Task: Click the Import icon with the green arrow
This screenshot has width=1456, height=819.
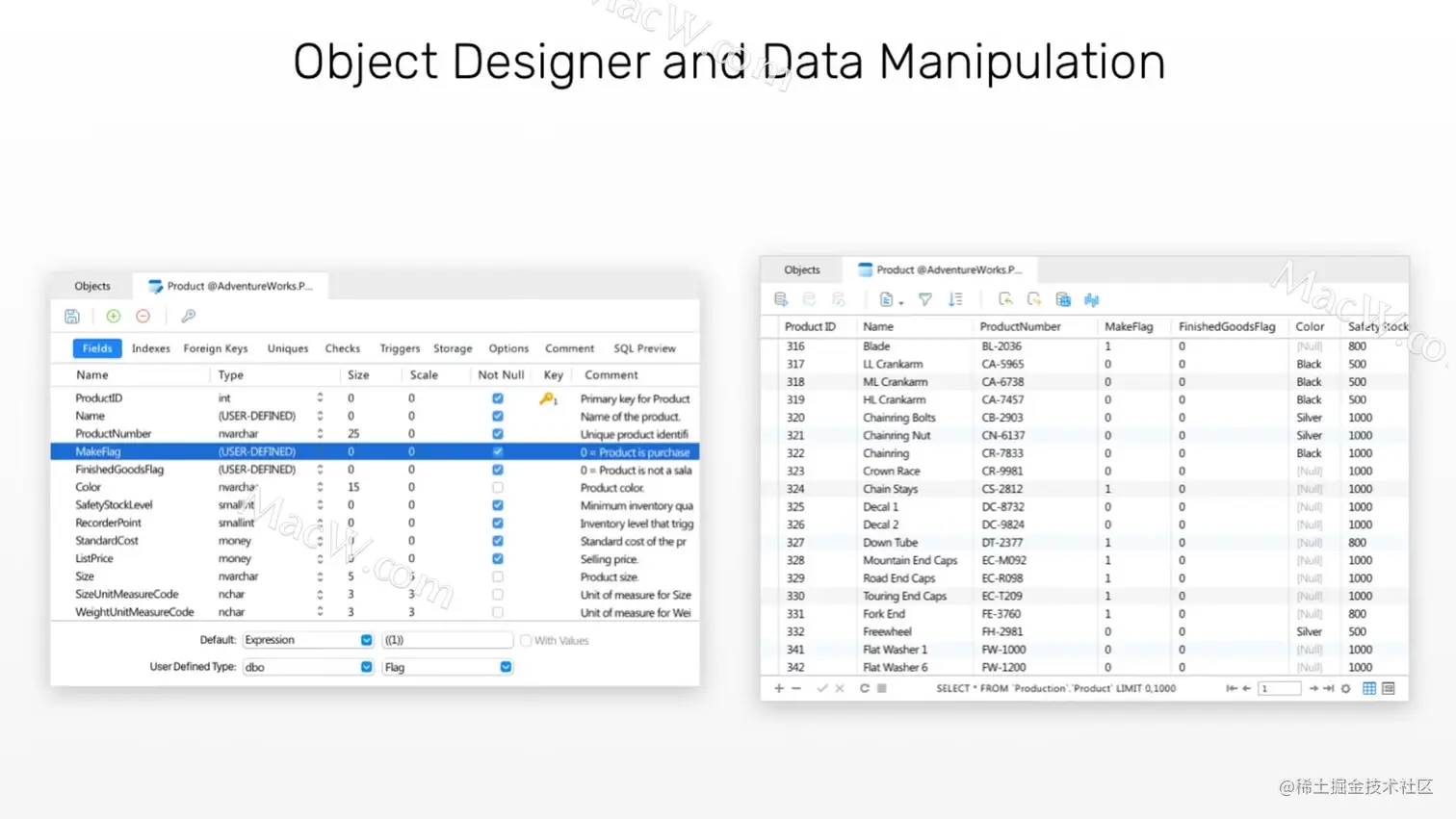Action: pos(1005,299)
